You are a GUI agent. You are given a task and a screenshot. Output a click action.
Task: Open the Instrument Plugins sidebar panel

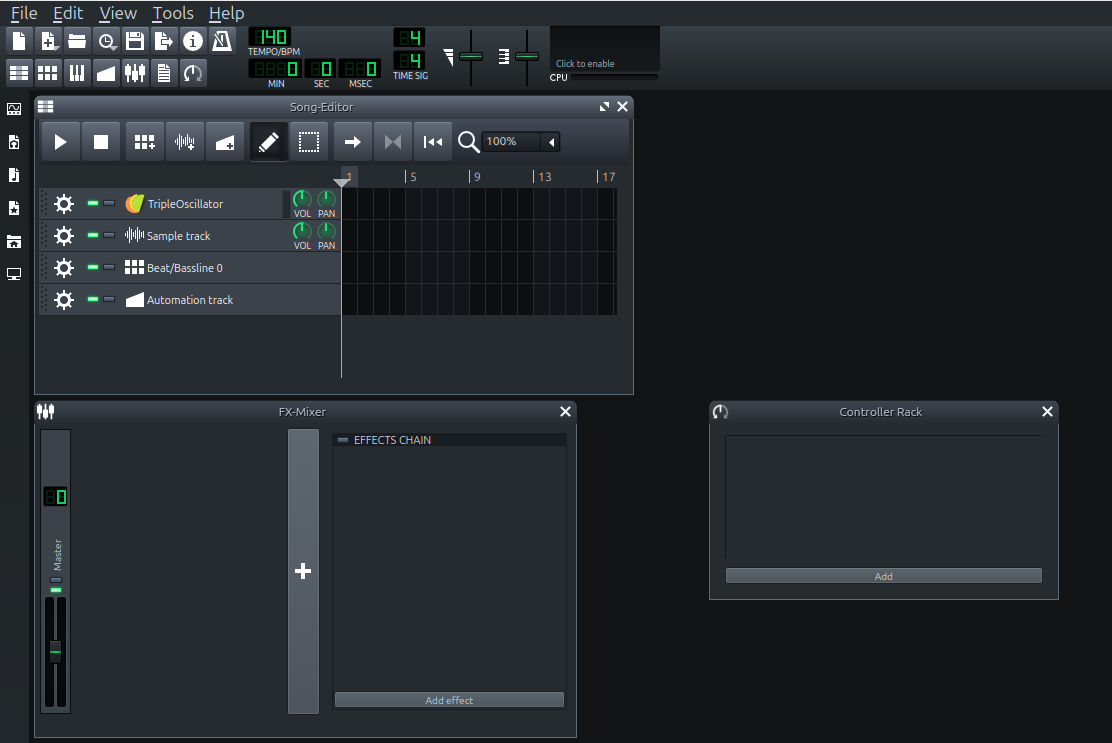coord(14,109)
